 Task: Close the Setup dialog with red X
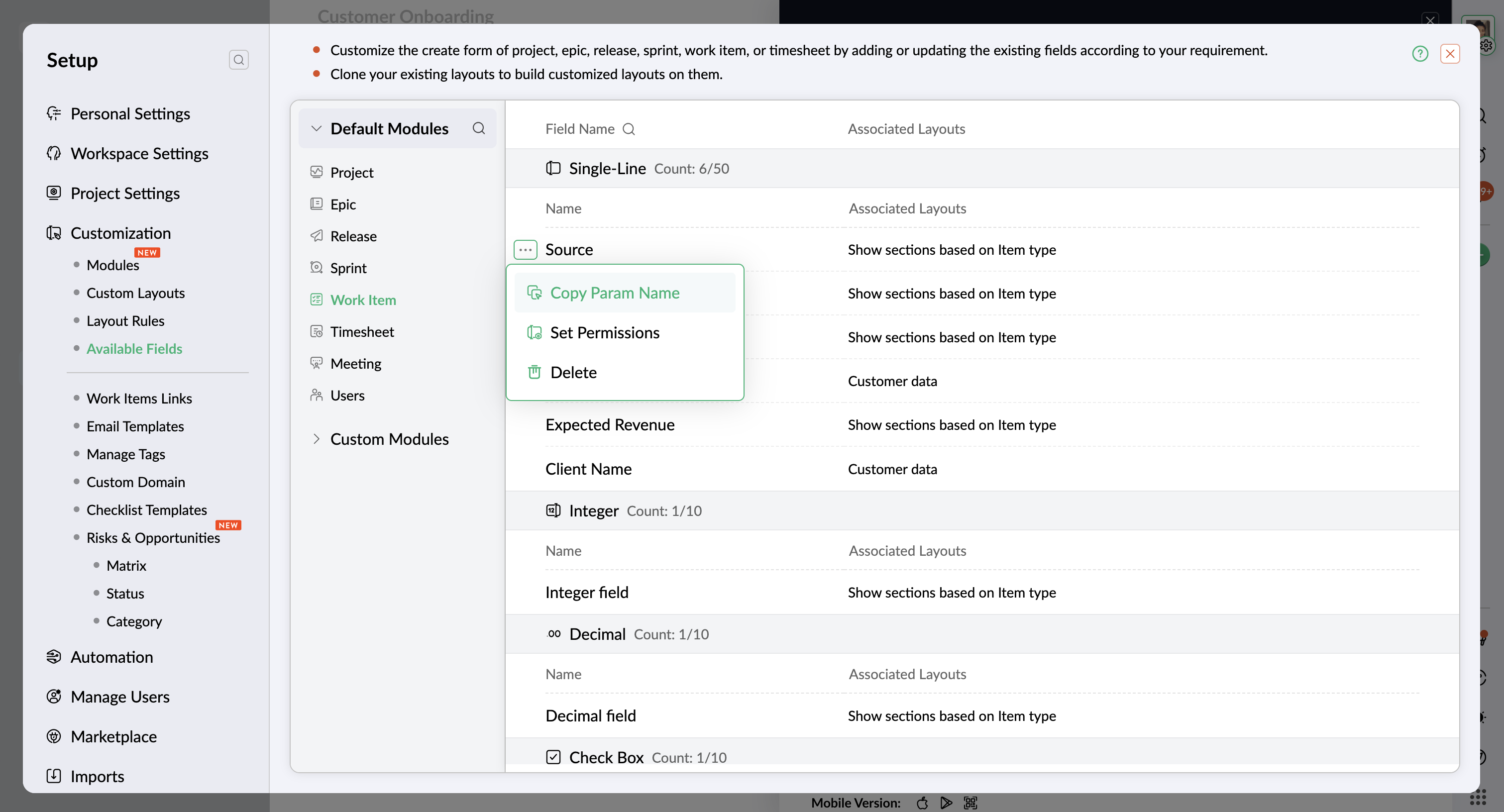(x=1450, y=54)
